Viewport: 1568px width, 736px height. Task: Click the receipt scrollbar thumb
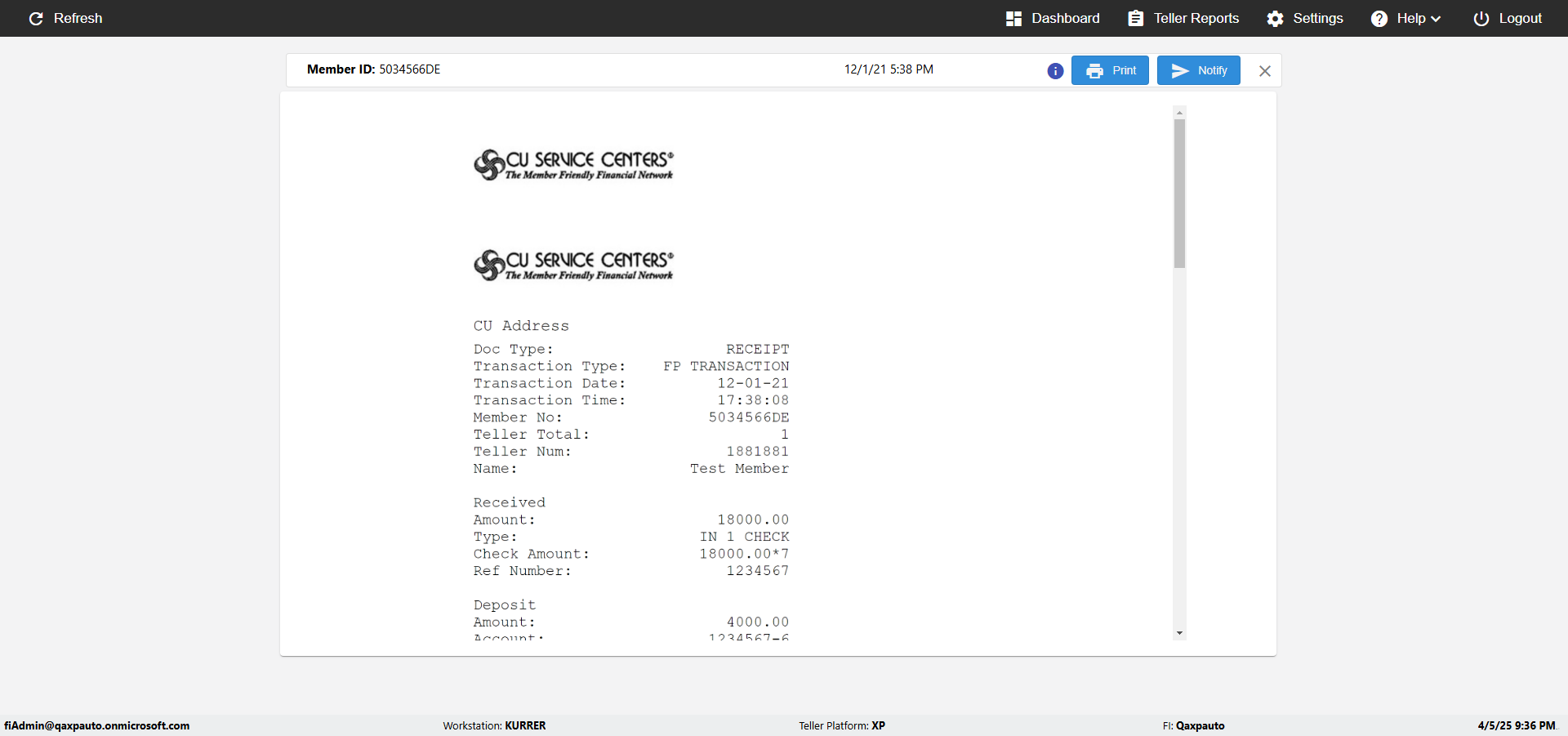(1179, 194)
